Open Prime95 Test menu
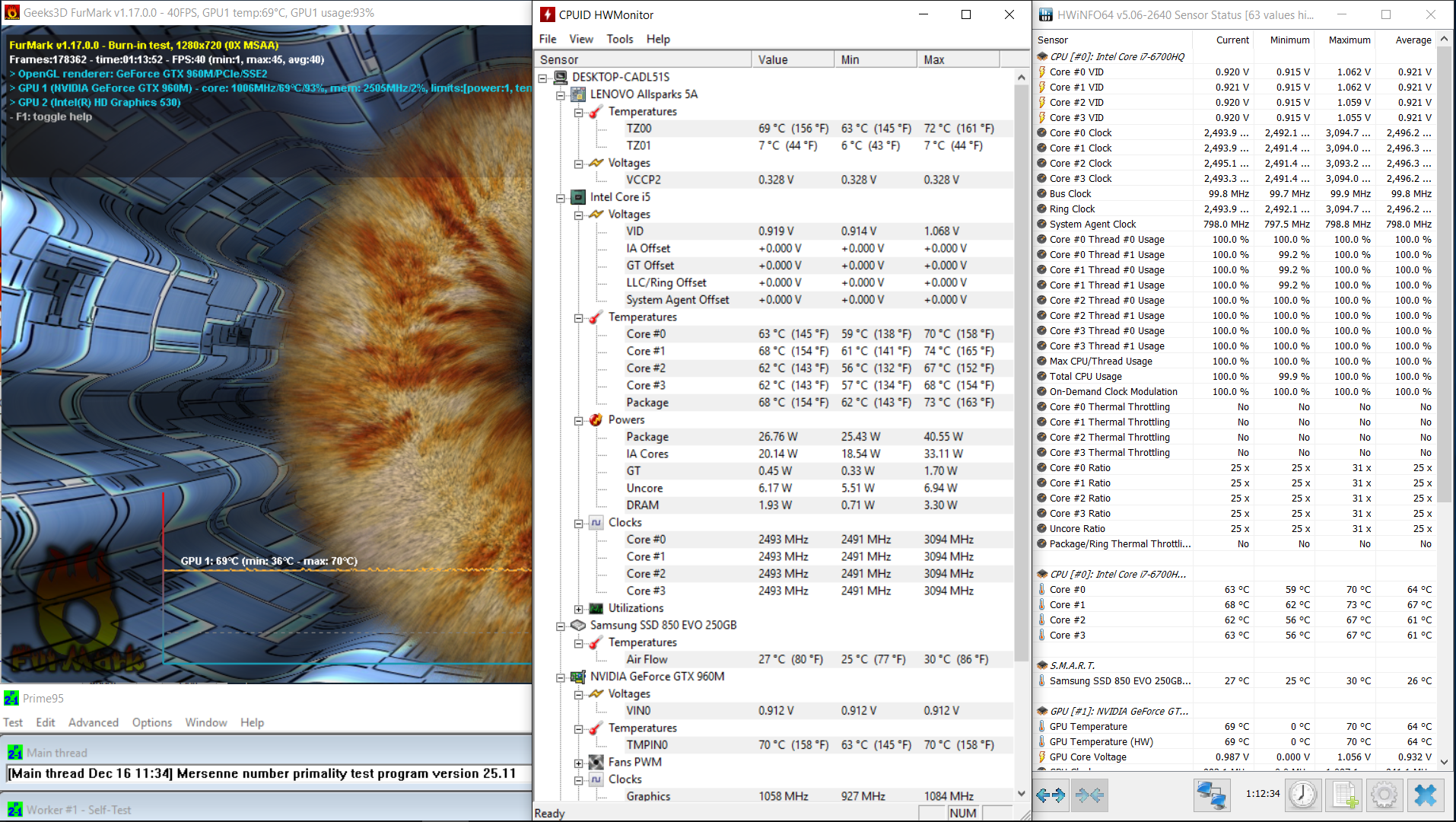Image resolution: width=1456 pixels, height=822 pixels. click(13, 722)
